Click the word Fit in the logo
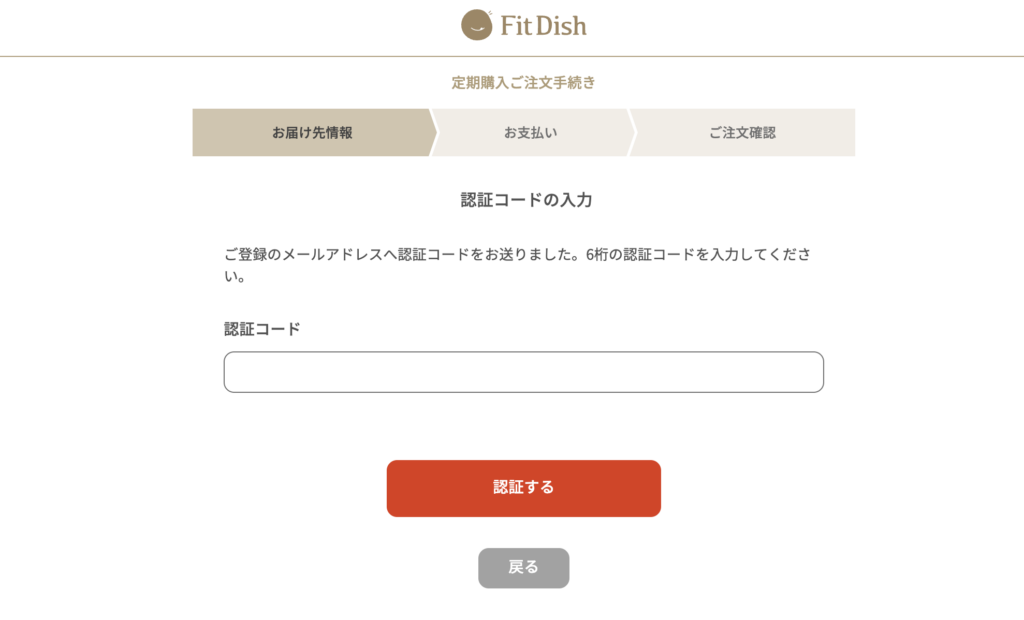1024x620 pixels. (x=516, y=25)
